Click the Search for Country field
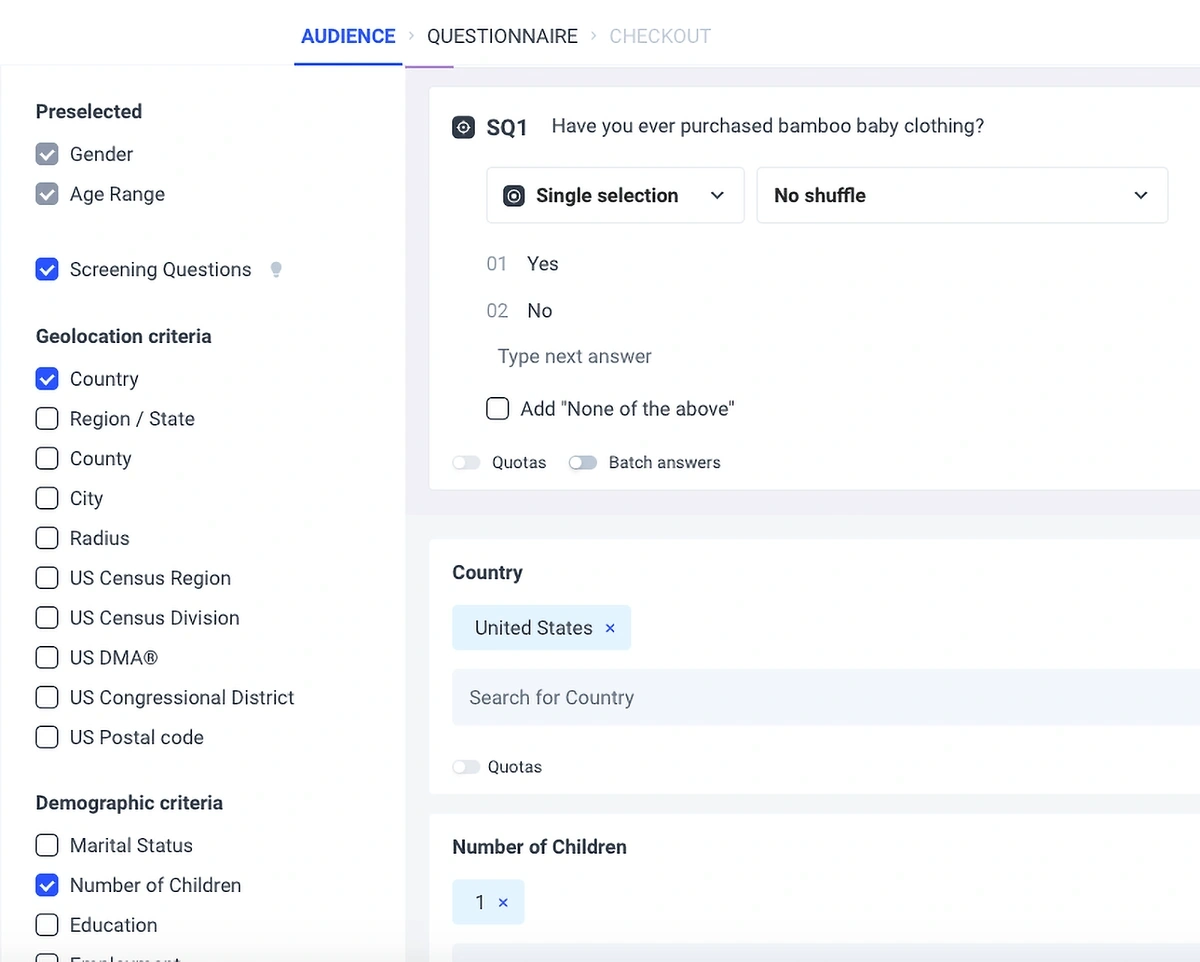 [826, 697]
